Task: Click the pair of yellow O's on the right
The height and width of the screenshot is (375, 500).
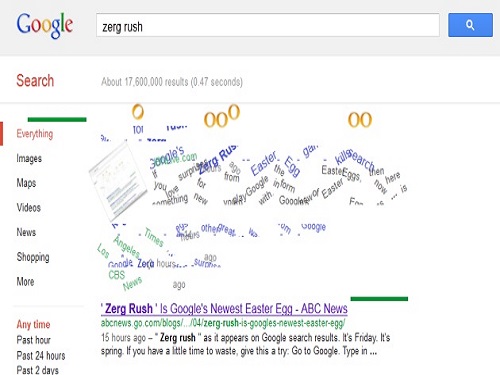Action: click(360, 120)
